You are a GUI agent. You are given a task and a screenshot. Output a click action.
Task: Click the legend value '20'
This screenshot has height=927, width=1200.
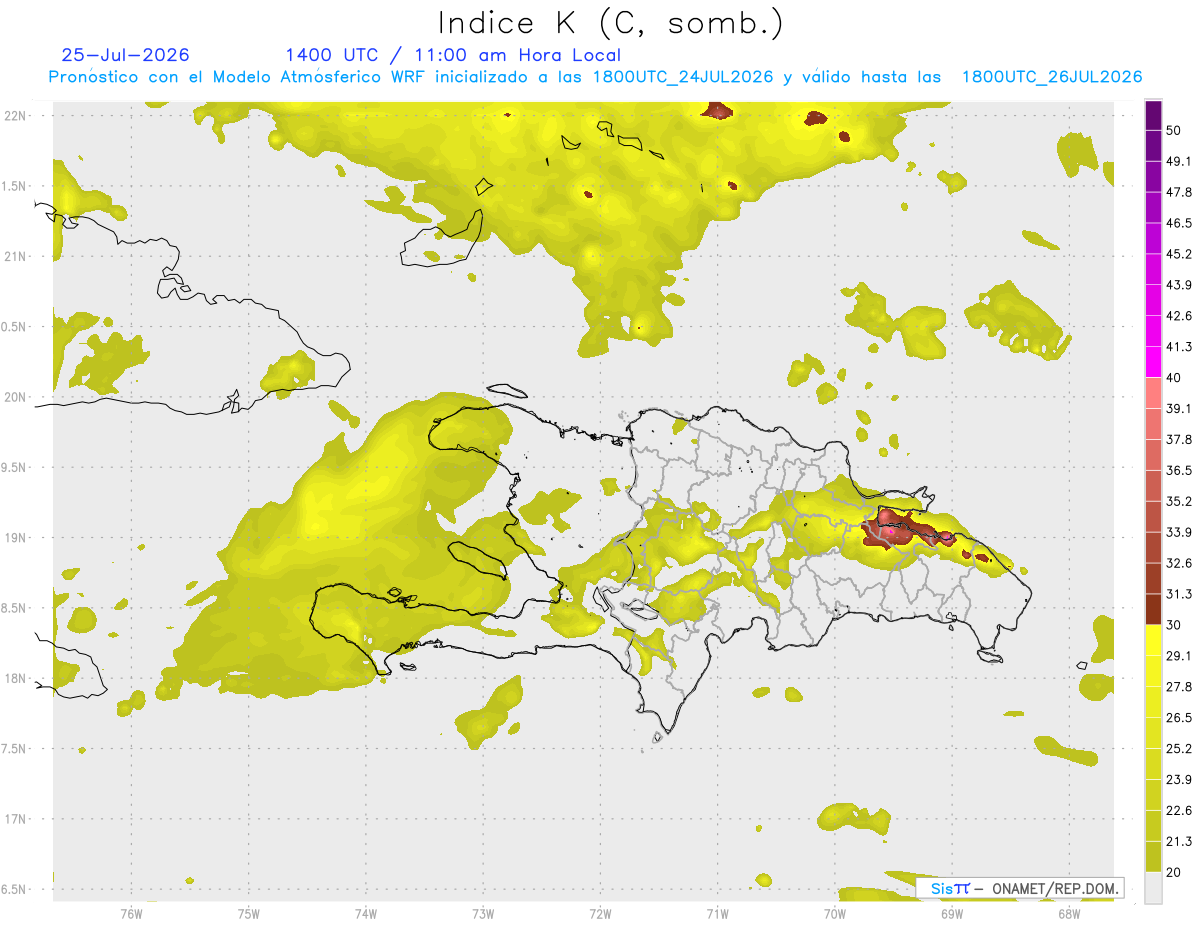point(1175,871)
